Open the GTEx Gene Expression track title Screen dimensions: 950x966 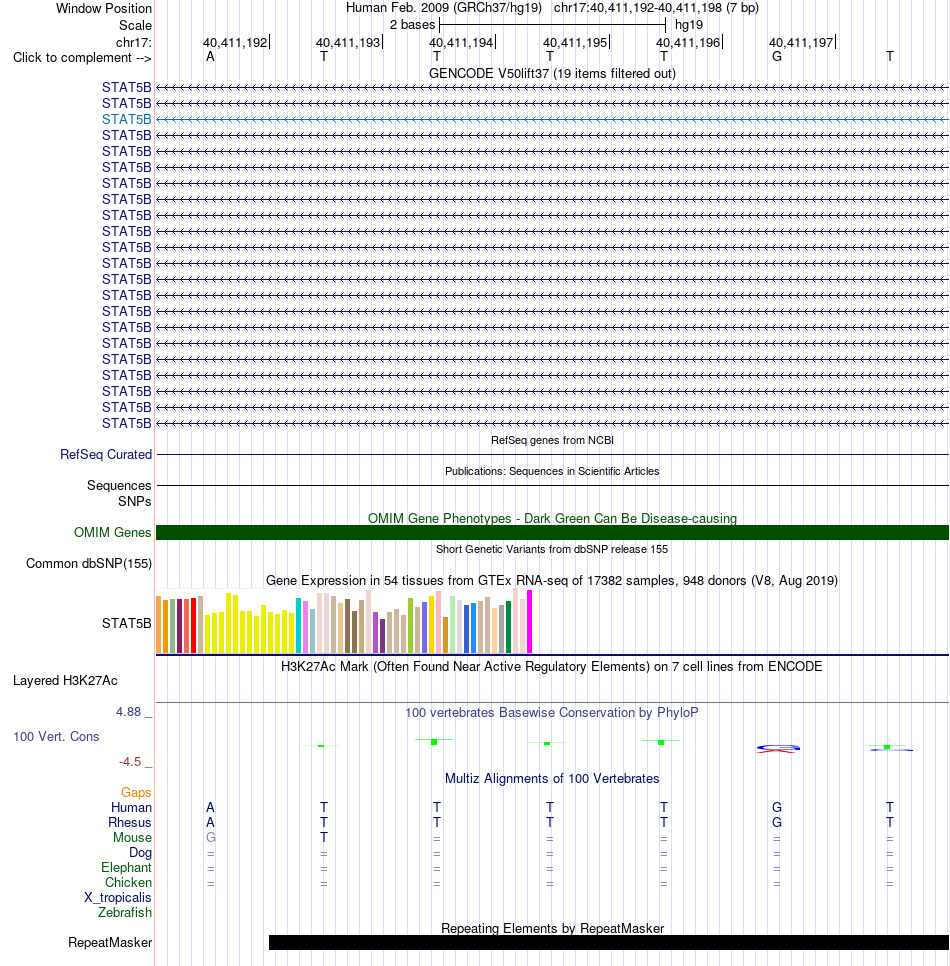pyautogui.click(x=552, y=580)
